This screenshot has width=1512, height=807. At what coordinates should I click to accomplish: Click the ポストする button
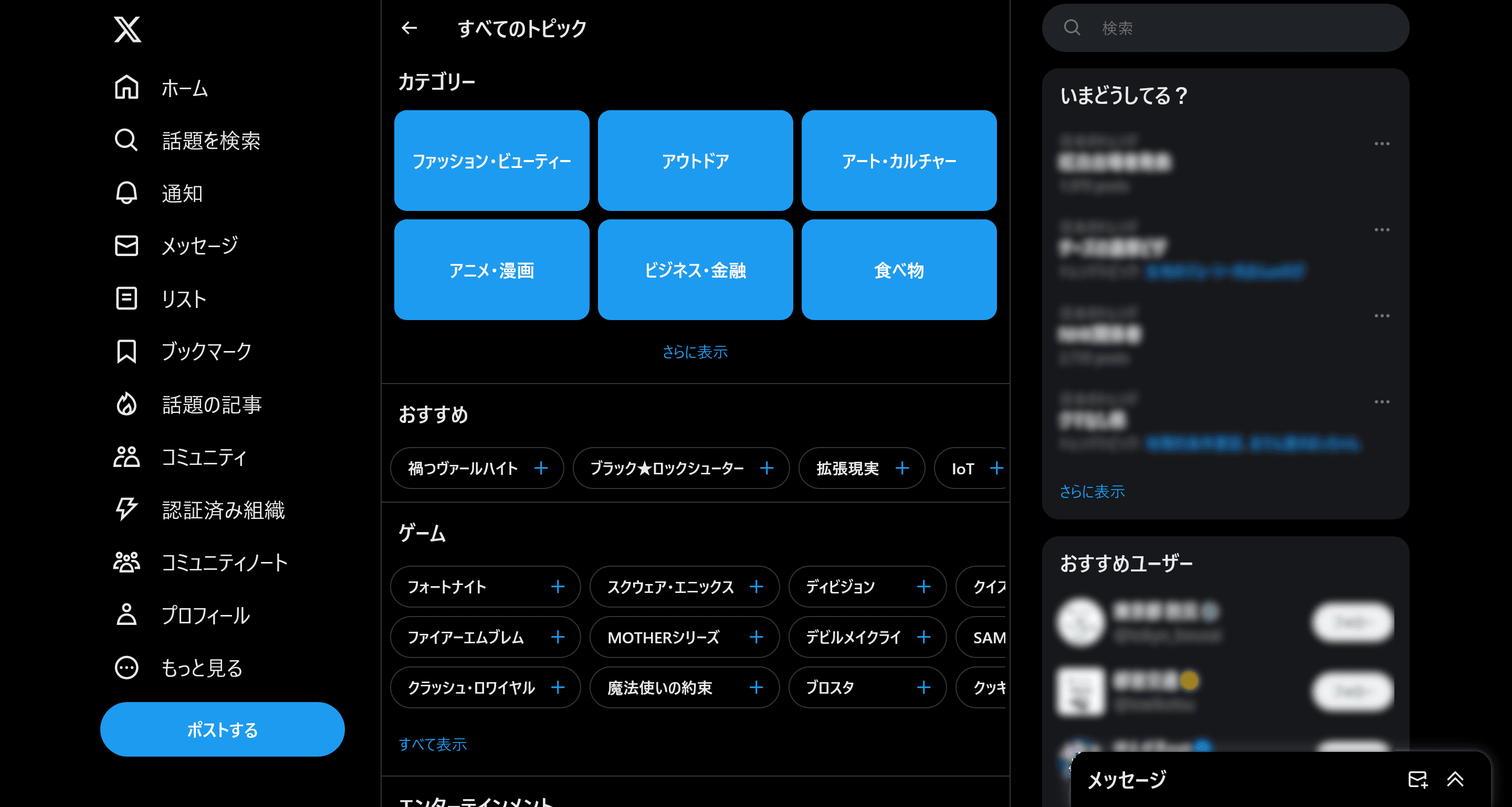(x=223, y=729)
